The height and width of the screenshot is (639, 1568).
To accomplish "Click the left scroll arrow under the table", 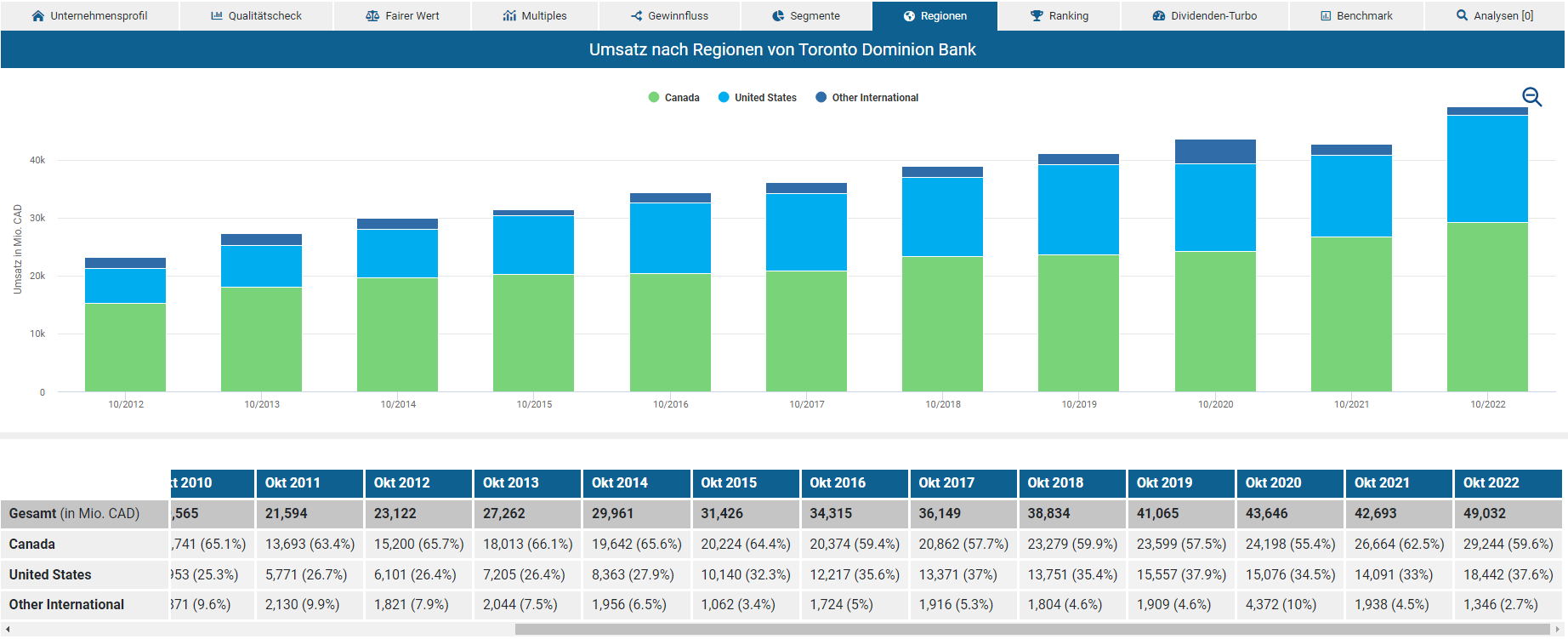I will [x=8, y=630].
